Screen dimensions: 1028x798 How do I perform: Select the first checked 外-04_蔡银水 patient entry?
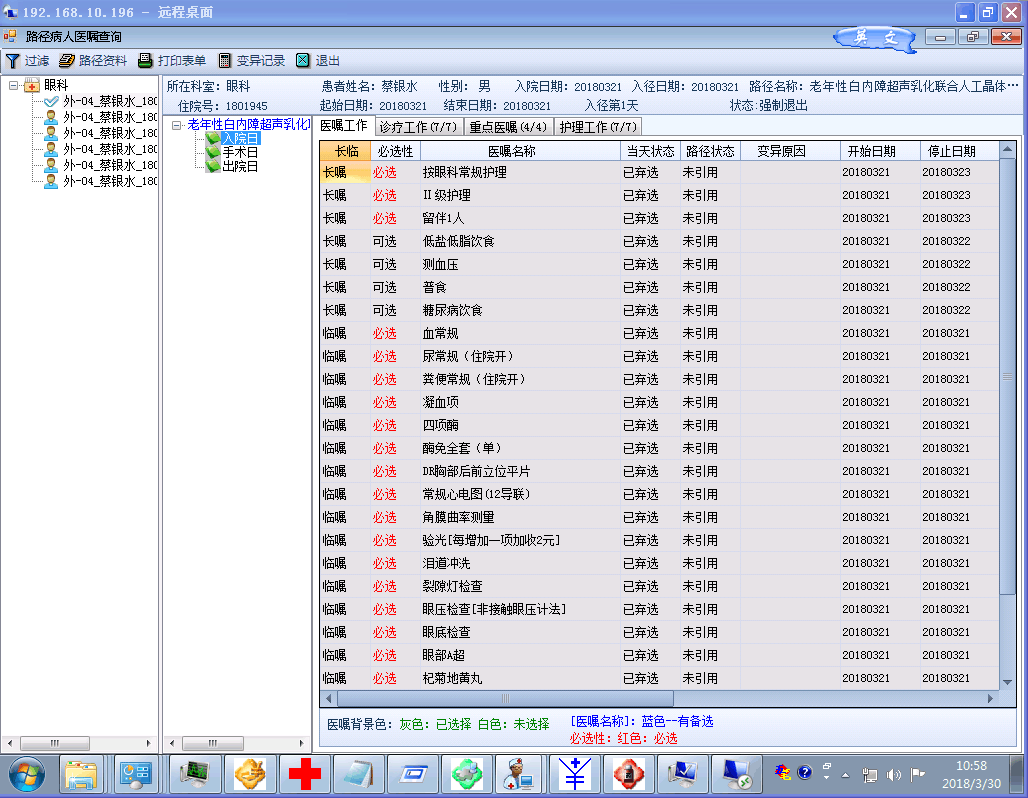pos(109,101)
